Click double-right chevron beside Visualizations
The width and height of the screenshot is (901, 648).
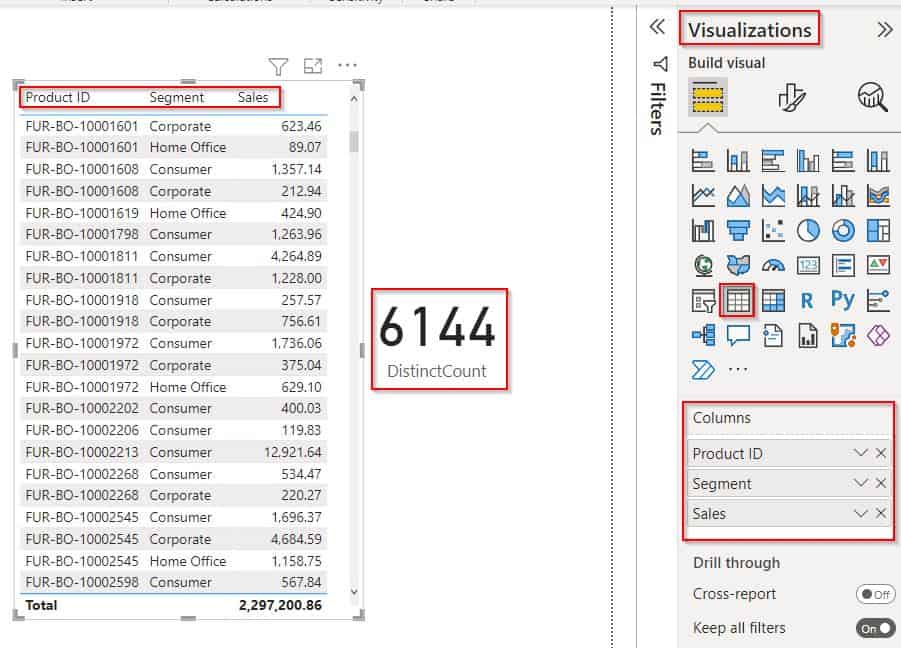[x=885, y=29]
